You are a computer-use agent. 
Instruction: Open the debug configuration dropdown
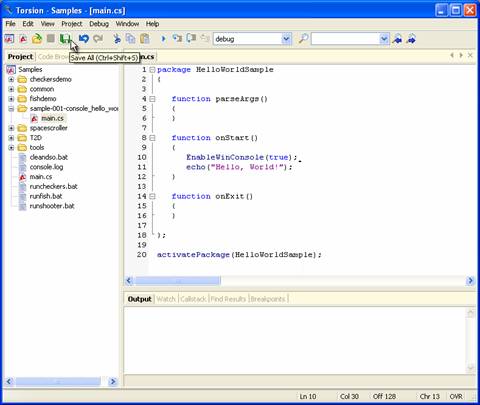click(x=286, y=39)
